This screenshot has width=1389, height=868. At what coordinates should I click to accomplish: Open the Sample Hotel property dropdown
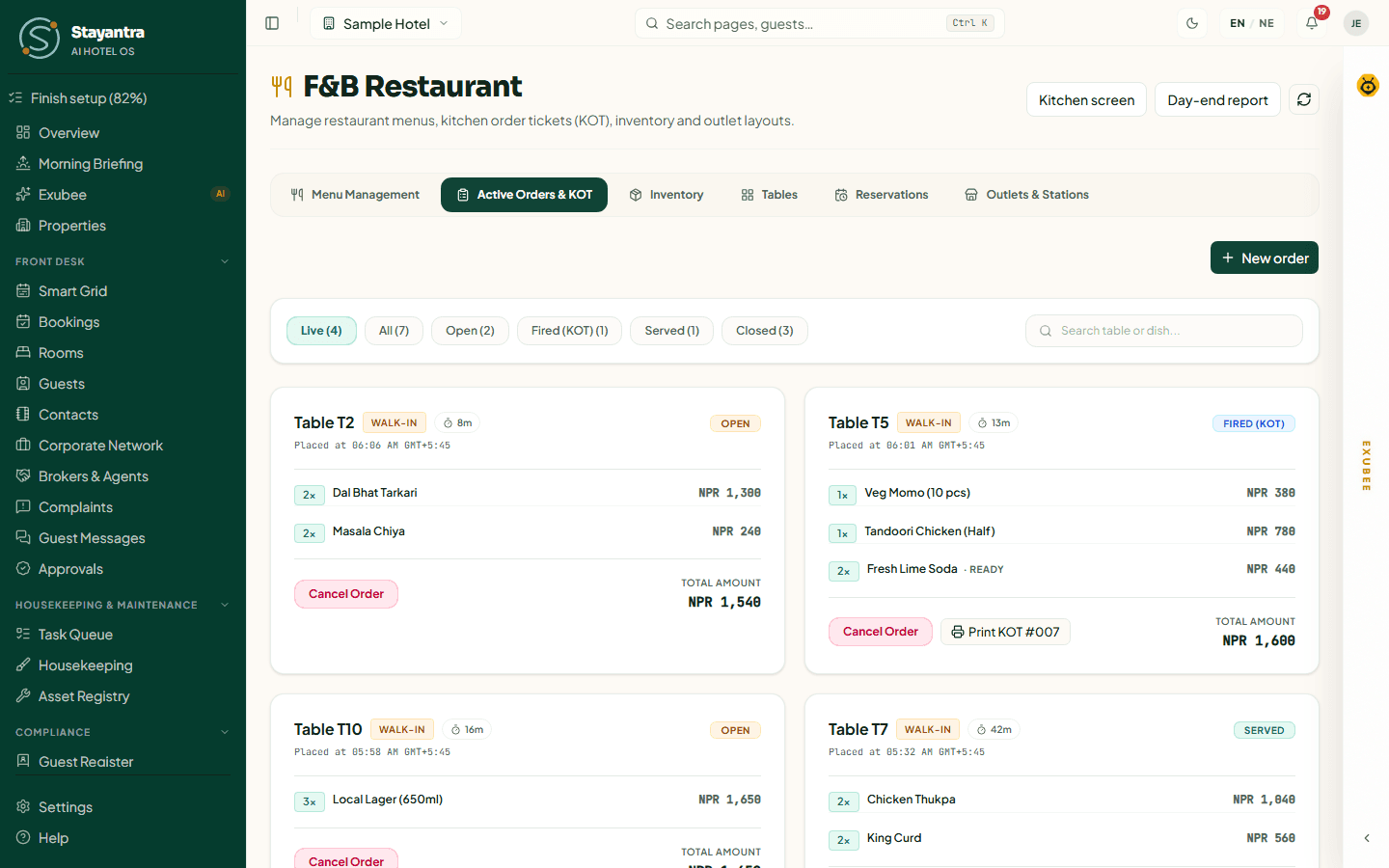point(386,23)
